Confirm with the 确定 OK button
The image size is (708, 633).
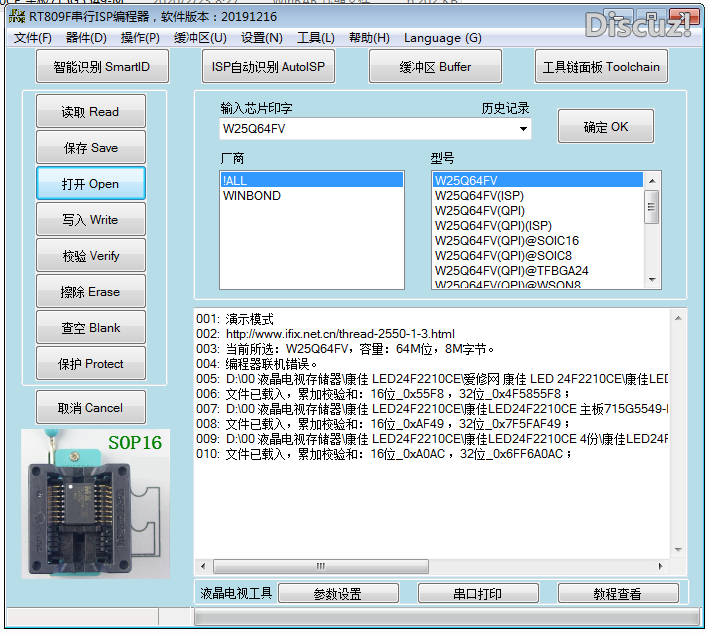606,127
